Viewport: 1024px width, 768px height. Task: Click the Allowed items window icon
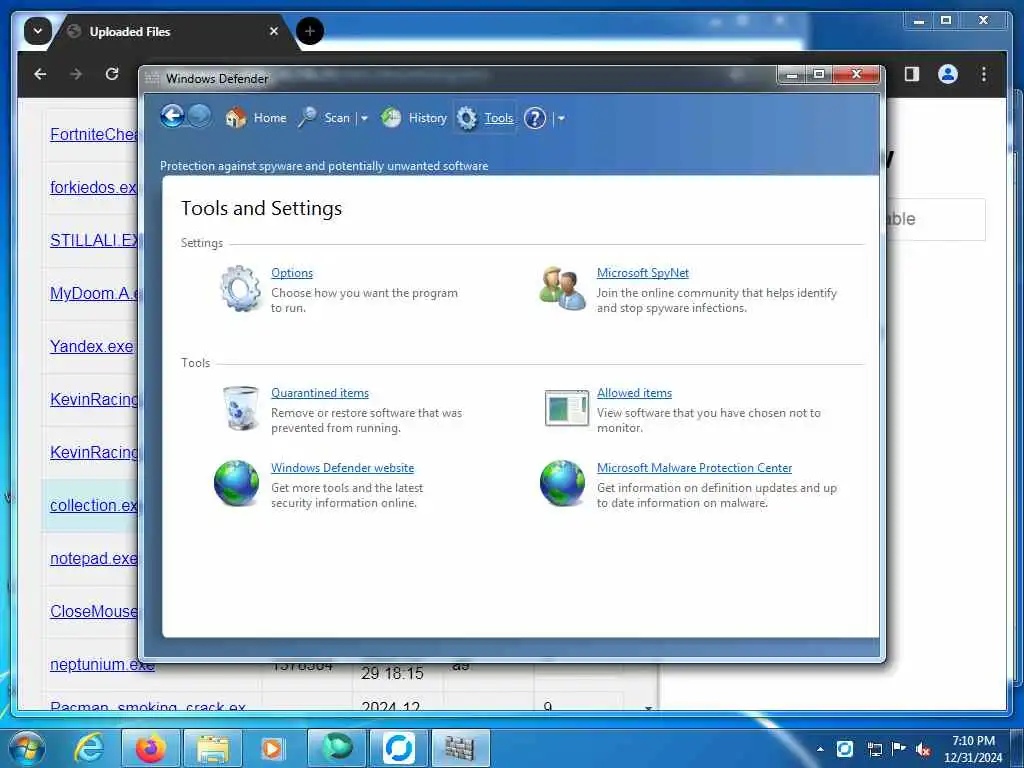pos(566,408)
